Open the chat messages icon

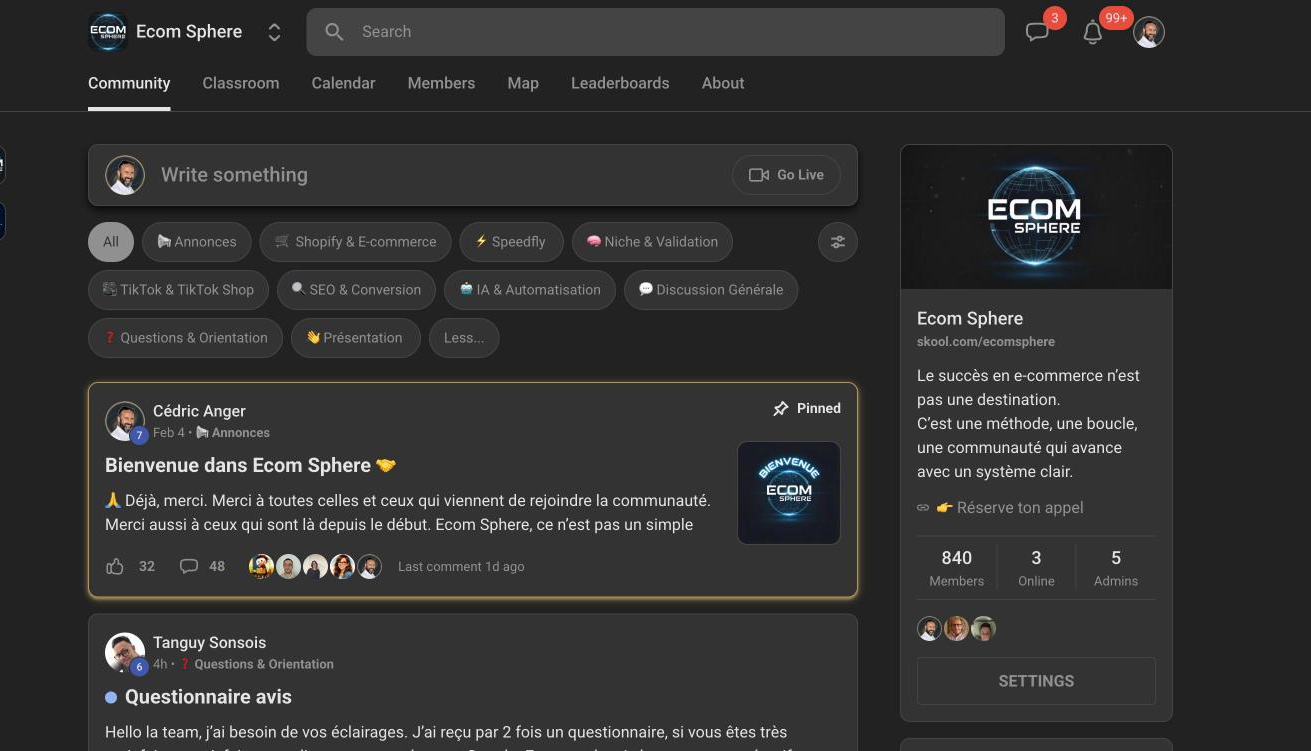[x=1037, y=32]
